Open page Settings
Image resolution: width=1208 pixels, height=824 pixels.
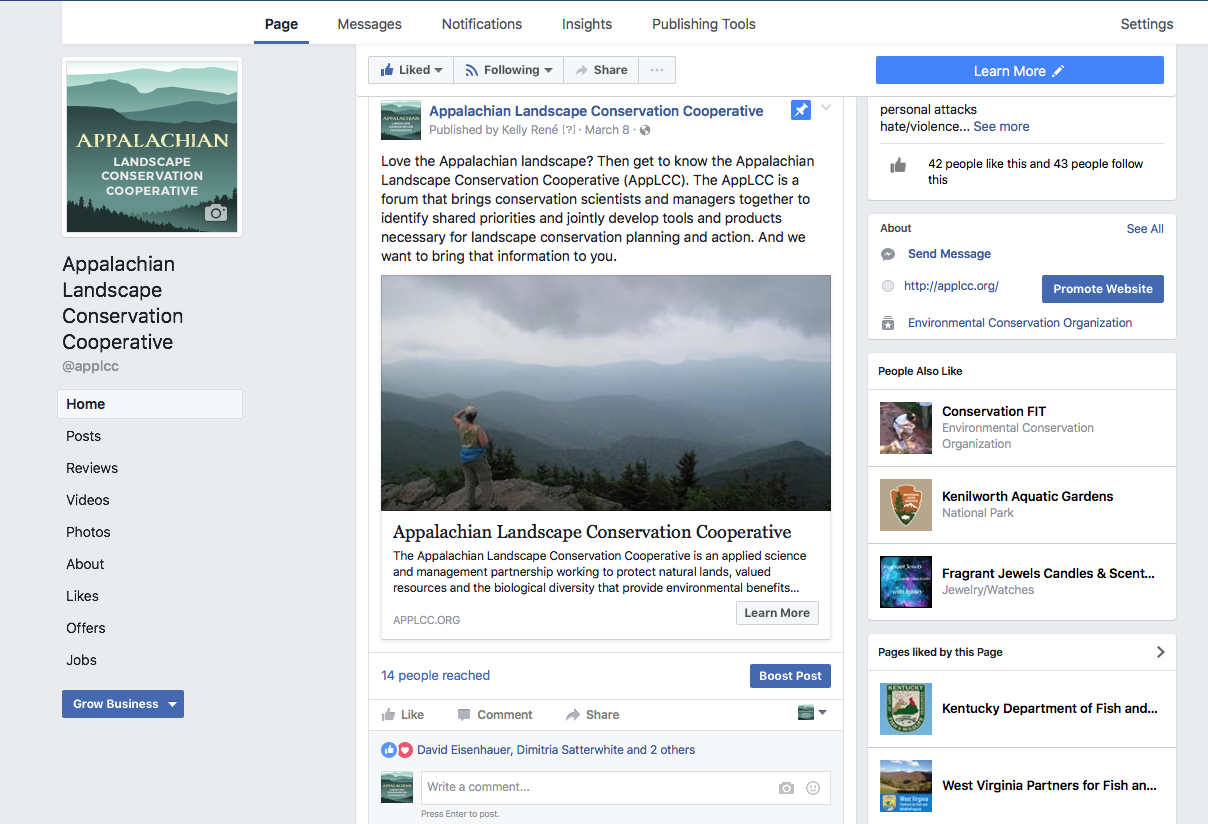[1147, 24]
